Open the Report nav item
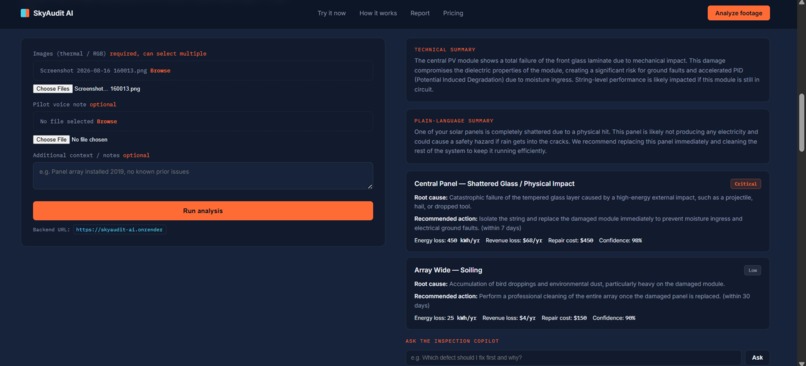 pyautogui.click(x=420, y=13)
